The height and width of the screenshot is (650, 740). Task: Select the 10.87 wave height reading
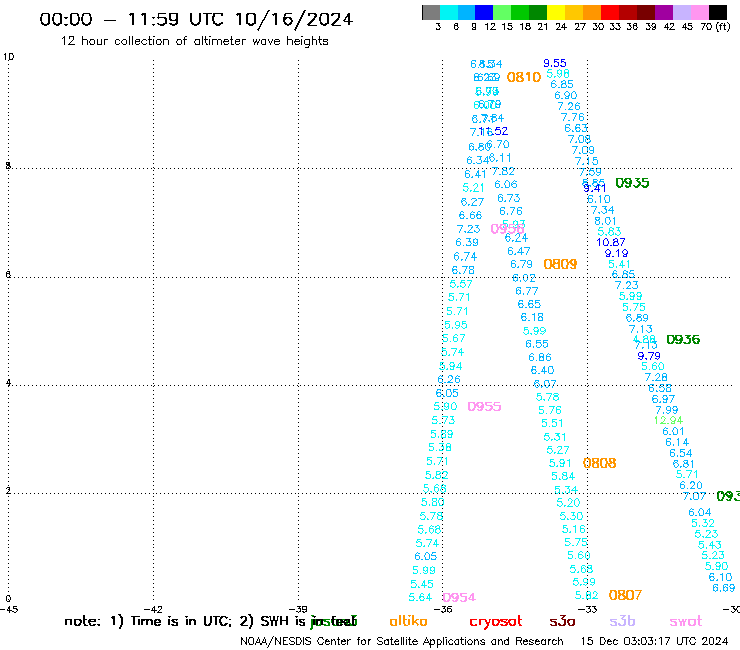click(x=611, y=242)
